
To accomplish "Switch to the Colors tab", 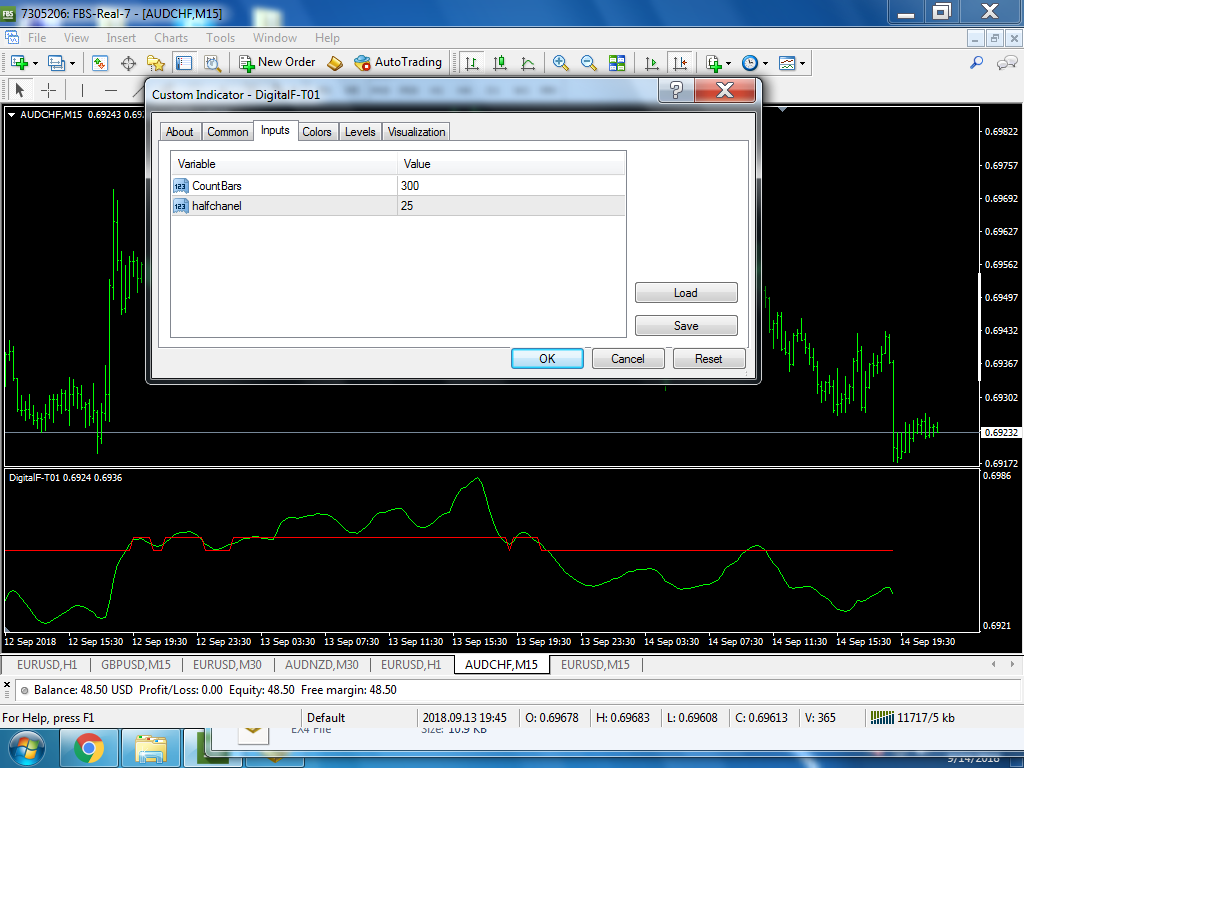I will click(317, 132).
